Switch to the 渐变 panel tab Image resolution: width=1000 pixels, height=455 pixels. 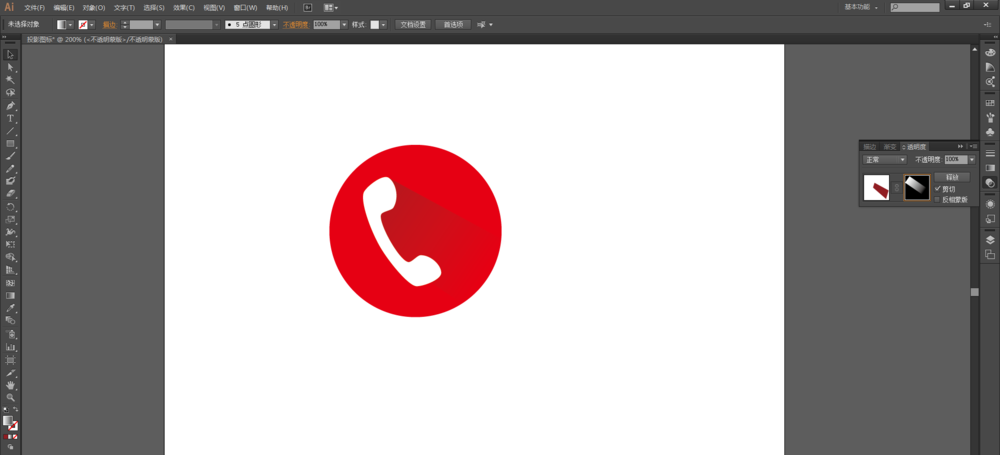tap(890, 147)
